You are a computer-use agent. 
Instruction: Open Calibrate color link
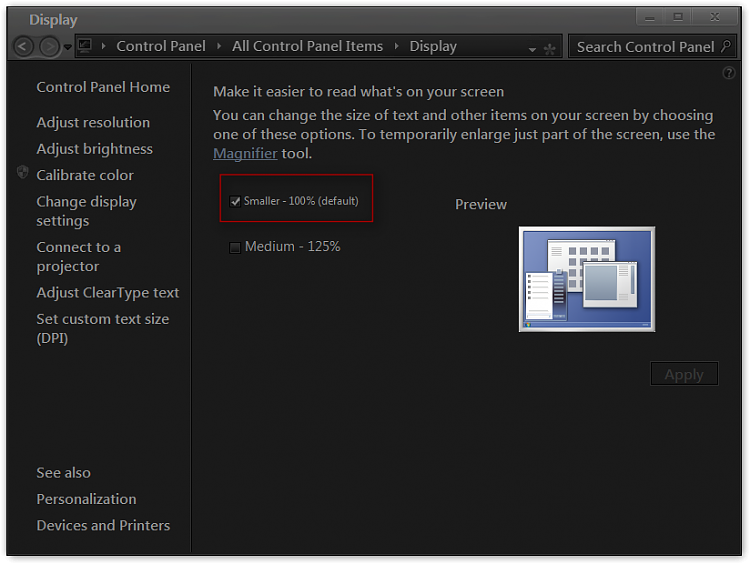(x=85, y=175)
